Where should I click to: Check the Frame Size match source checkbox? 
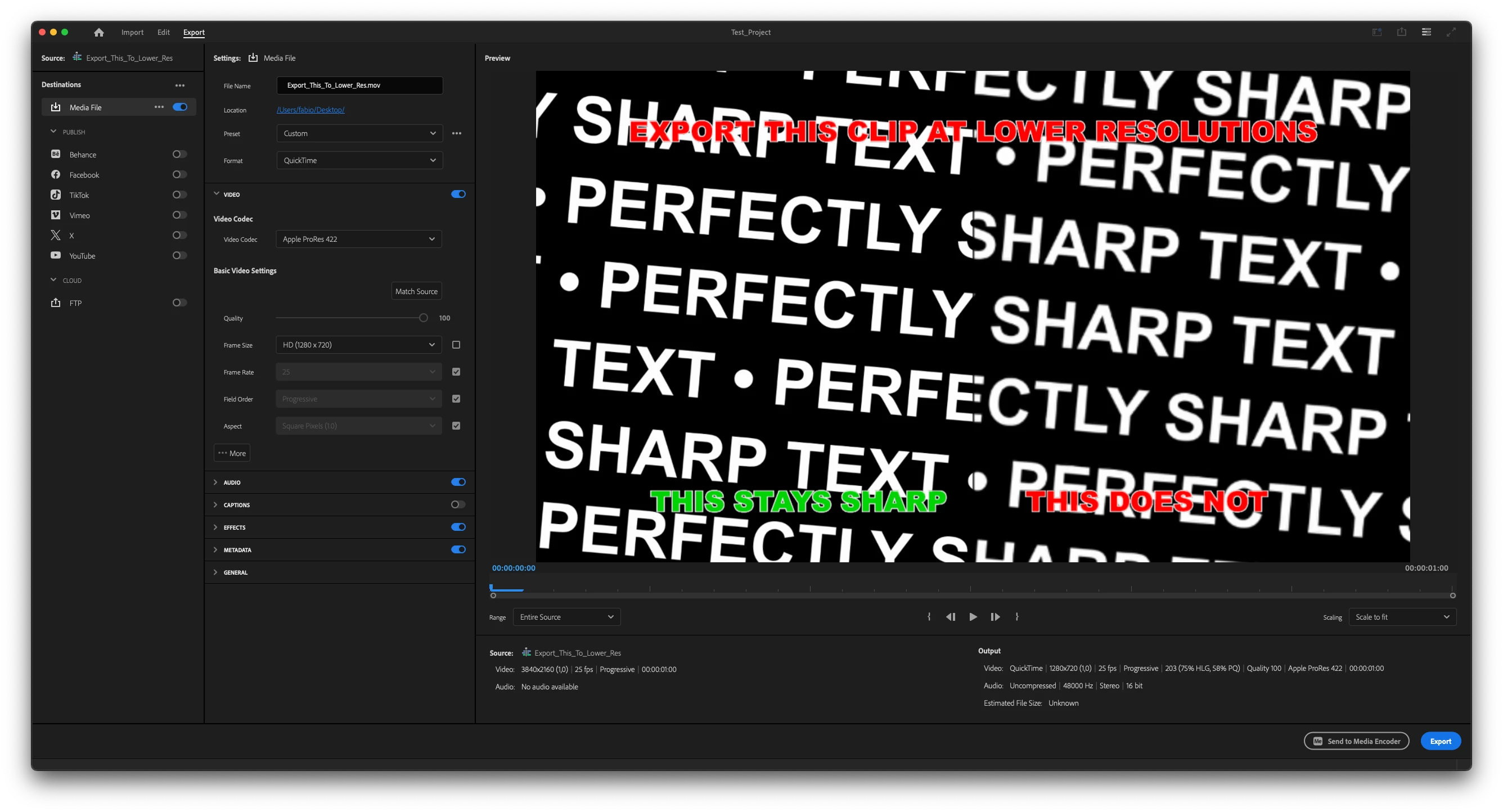click(456, 345)
